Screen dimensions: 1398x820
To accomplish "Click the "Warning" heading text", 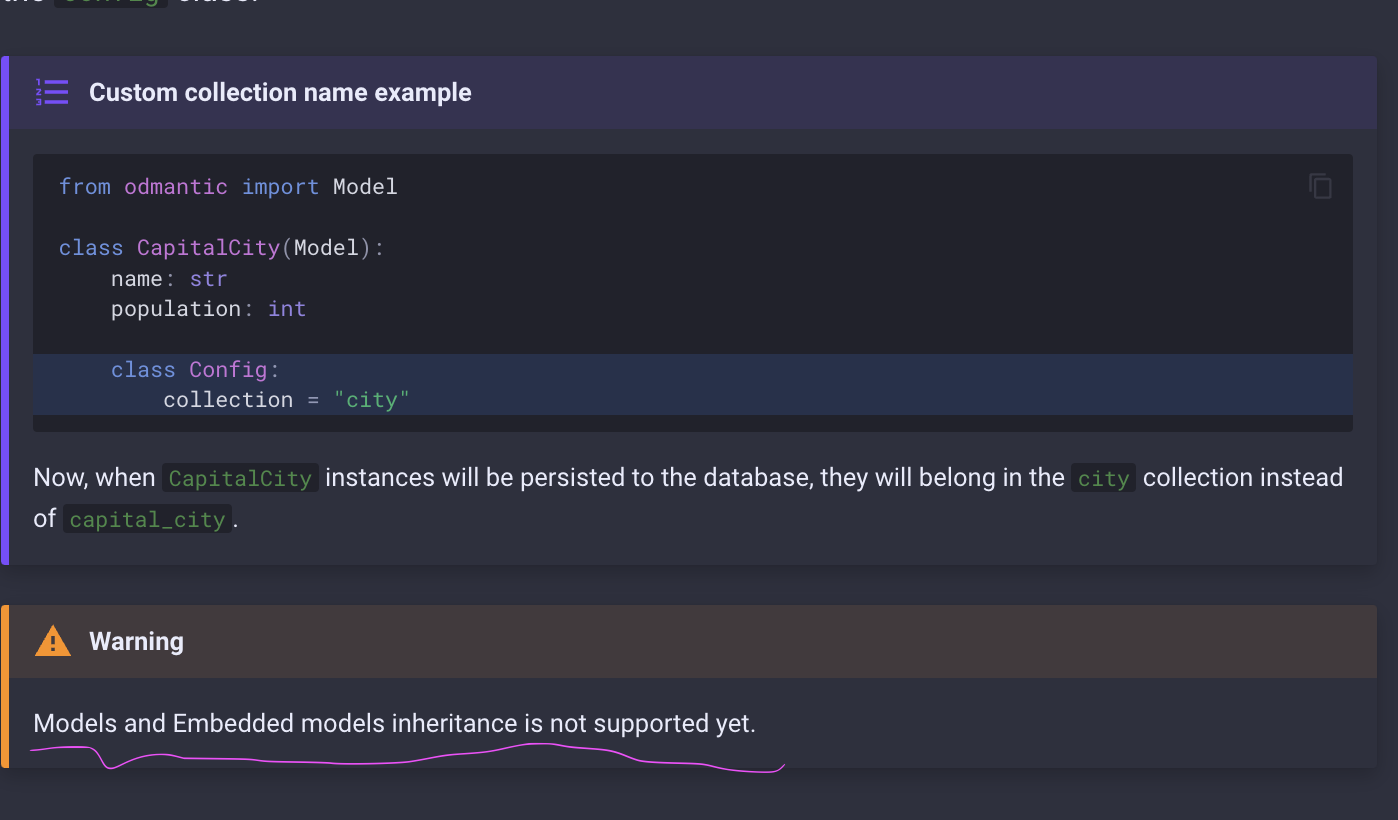I will 136,641.
